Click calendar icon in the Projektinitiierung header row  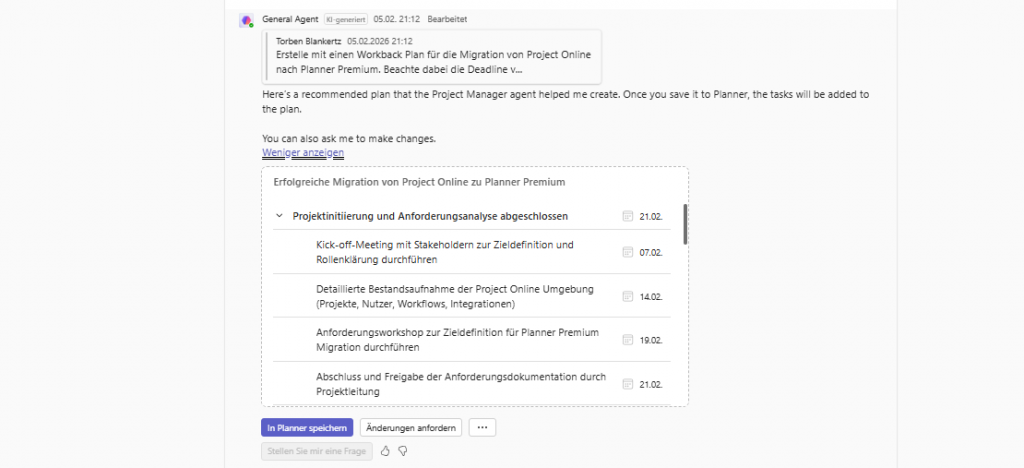(627, 216)
